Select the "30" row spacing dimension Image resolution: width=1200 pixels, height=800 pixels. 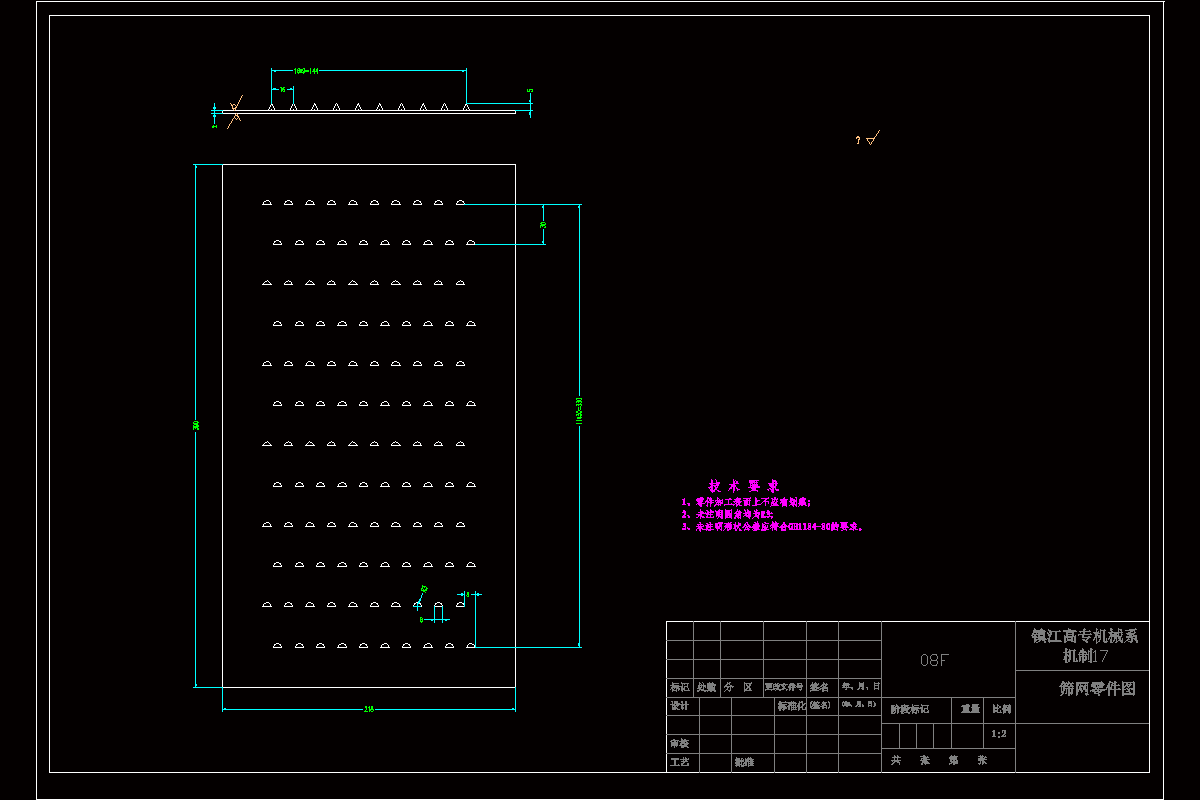[x=543, y=225]
